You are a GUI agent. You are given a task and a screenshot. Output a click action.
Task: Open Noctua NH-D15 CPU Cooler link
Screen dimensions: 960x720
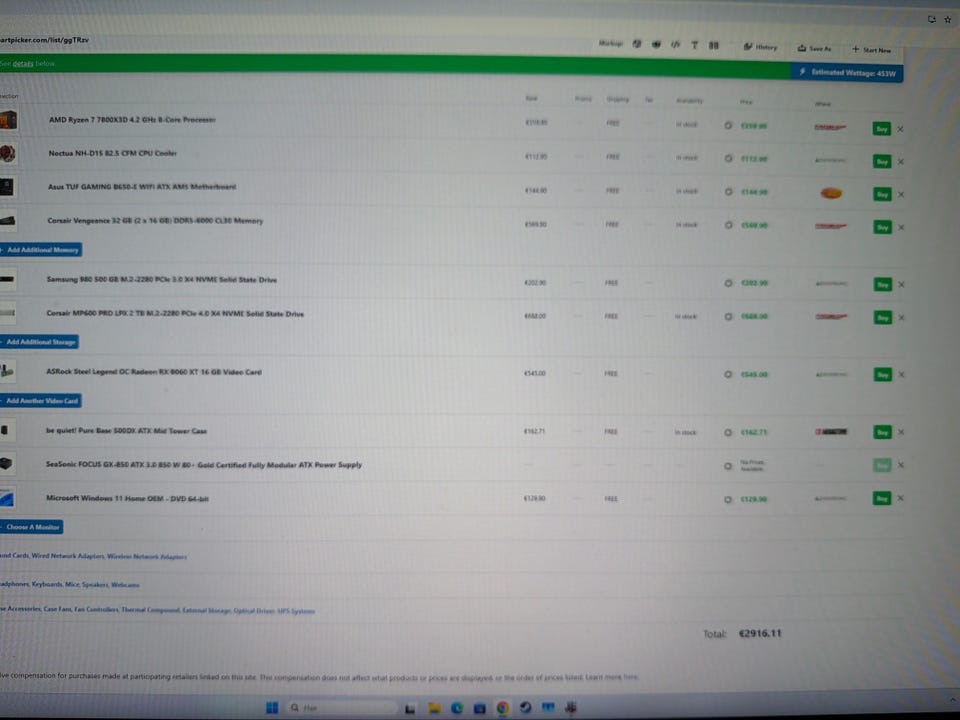coord(112,153)
